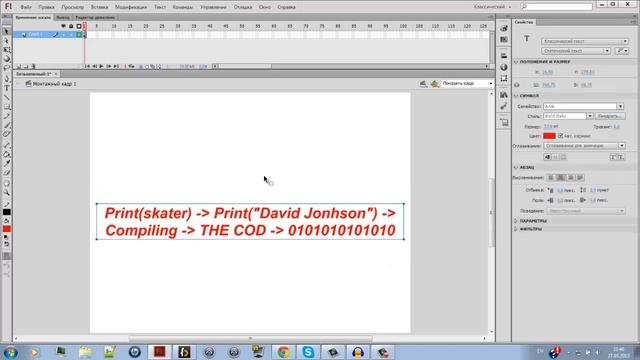Image resolution: width=640 pixels, height=360 pixels.
Task: Open the Color panel icon in dock
Action: [x=504, y=28]
